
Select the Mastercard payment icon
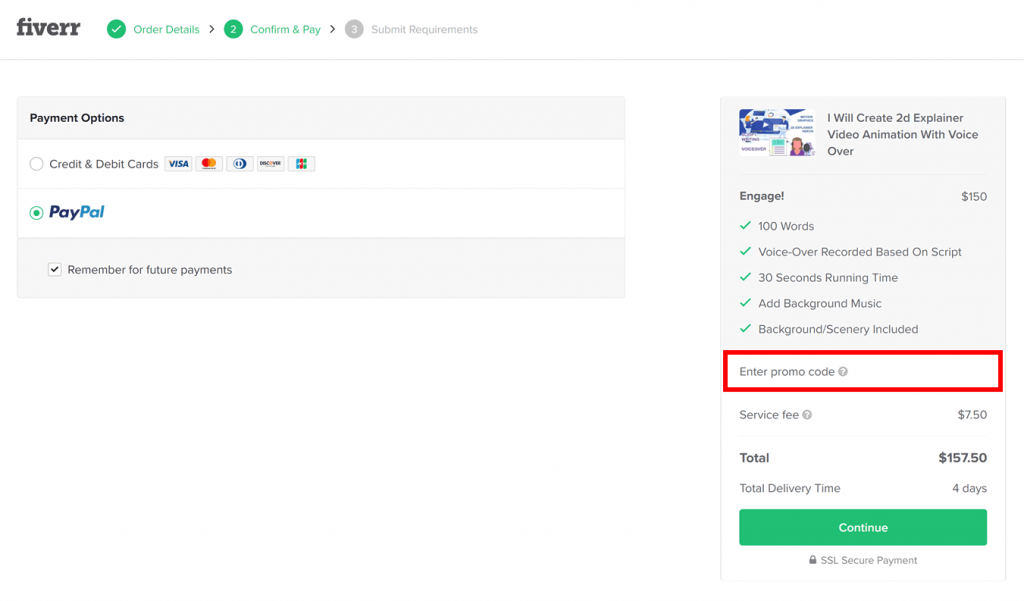coord(208,163)
